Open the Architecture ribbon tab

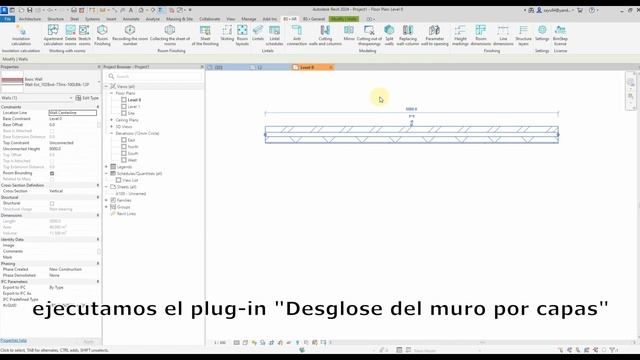[30, 19]
